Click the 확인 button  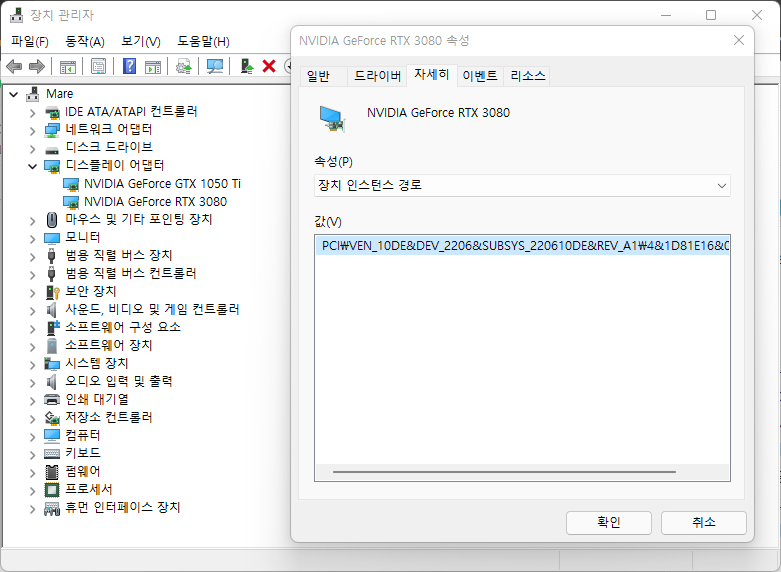(609, 523)
